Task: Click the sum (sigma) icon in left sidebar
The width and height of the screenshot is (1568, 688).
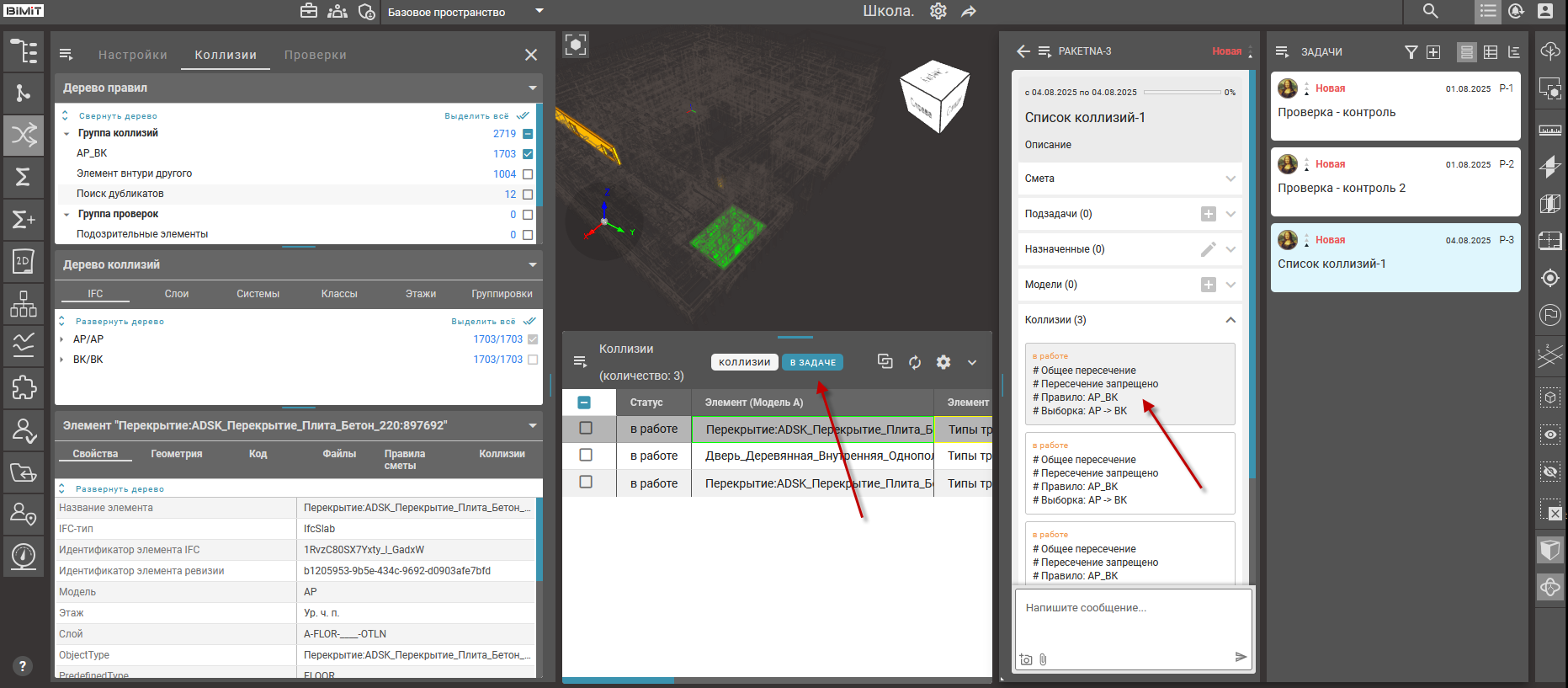Action: pos(24,177)
